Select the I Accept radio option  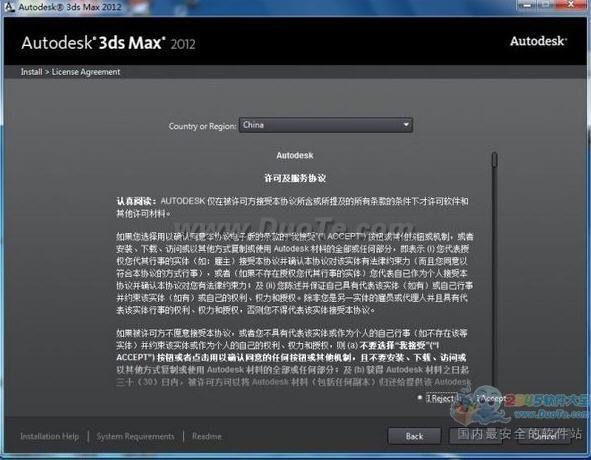[x=490, y=398]
